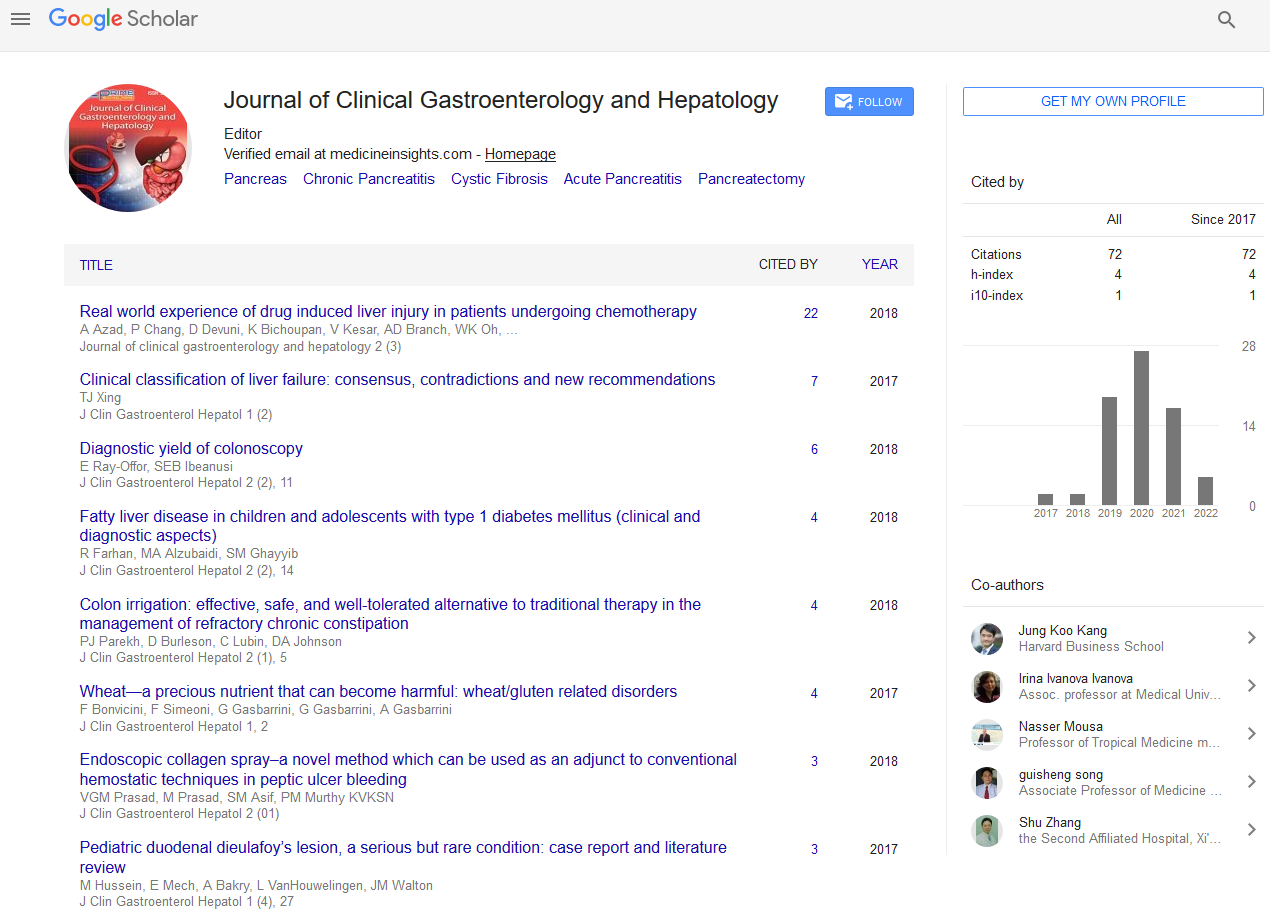The image size is (1270, 913).
Task: Click Irina Ivanova Ivanova's avatar photo
Action: pyautogui.click(x=987, y=686)
